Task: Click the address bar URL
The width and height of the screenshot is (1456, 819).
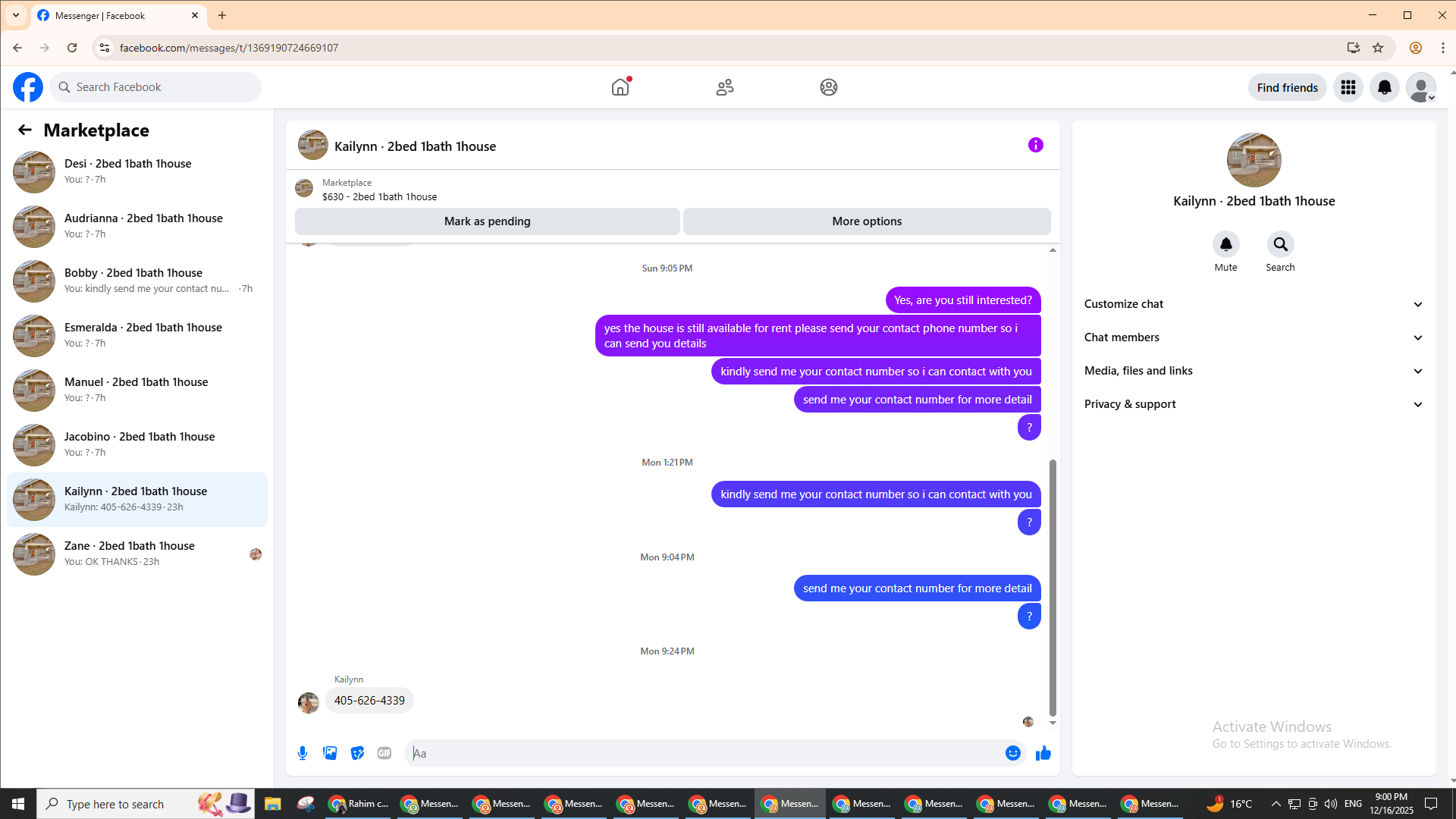Action: click(229, 48)
